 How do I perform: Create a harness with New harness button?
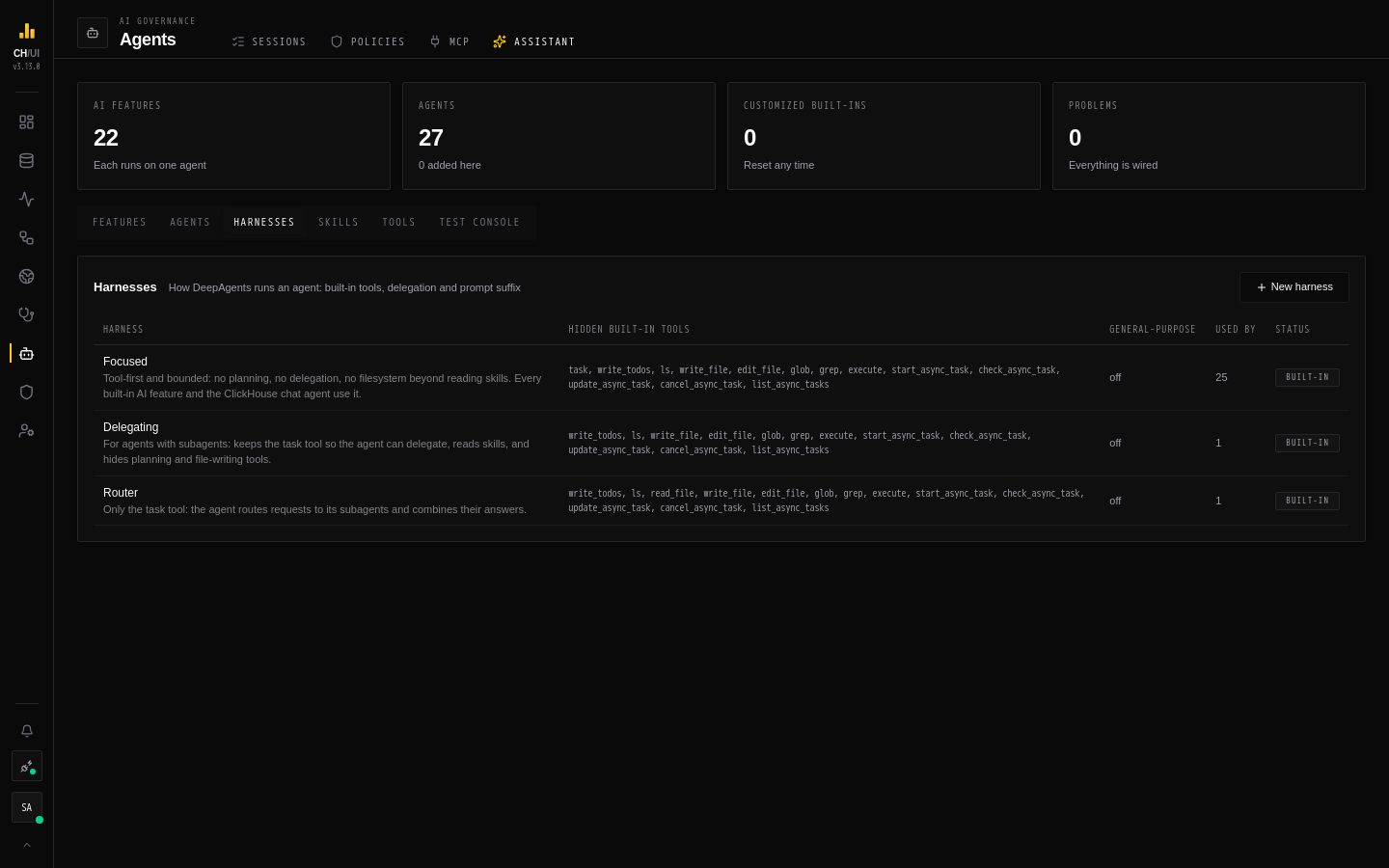pyautogui.click(x=1294, y=287)
